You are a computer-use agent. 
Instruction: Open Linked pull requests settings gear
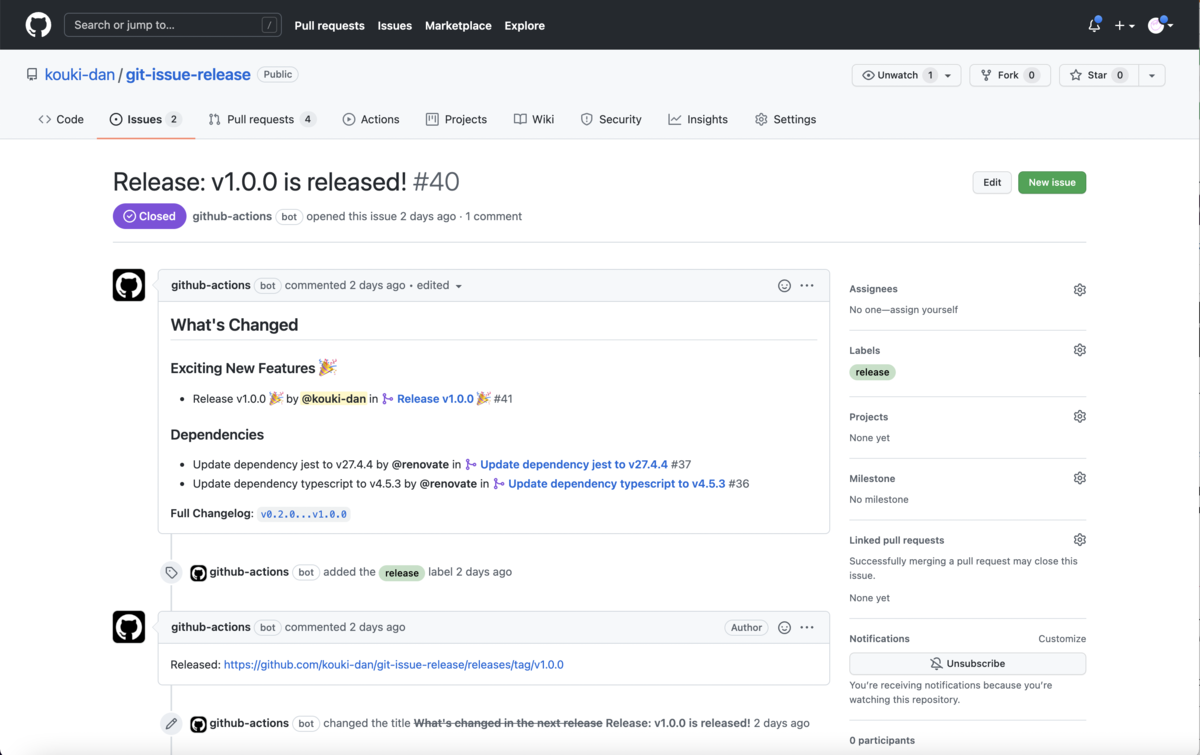click(1079, 540)
